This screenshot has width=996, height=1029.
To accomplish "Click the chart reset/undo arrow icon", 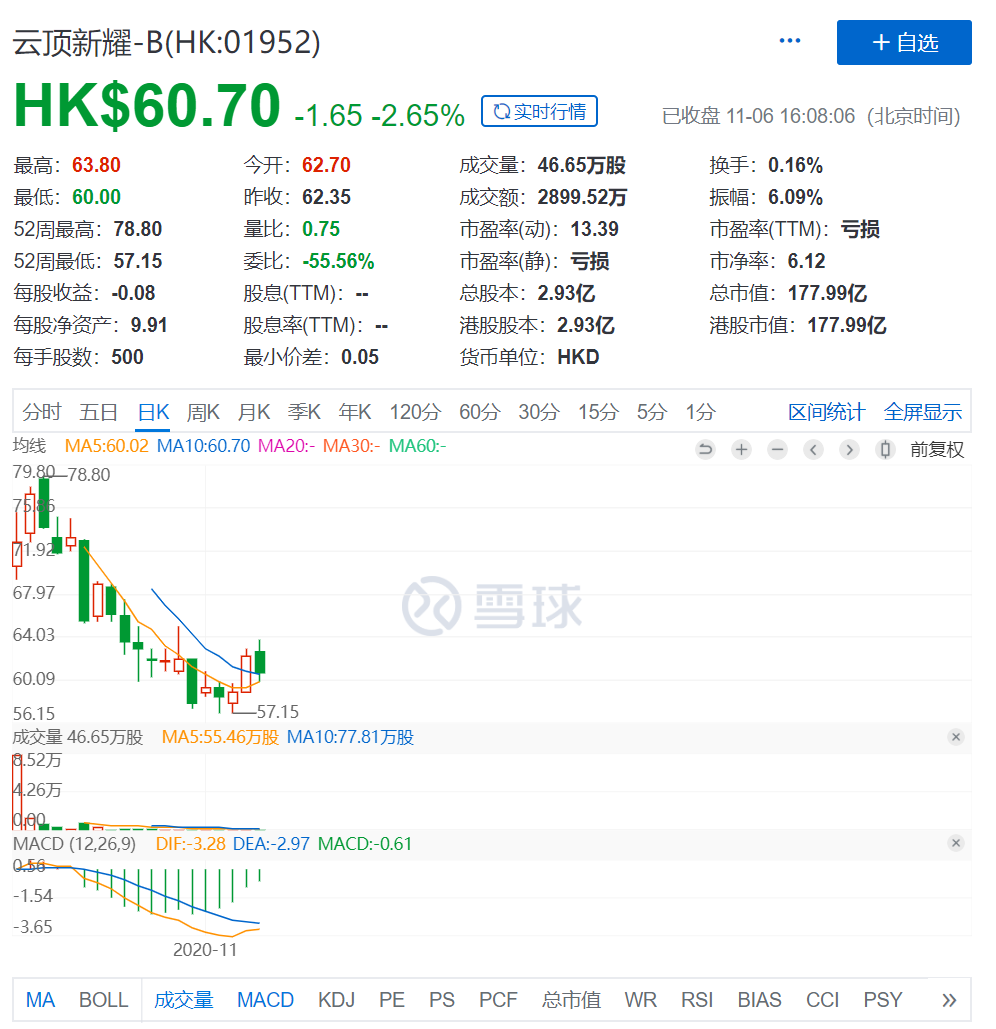I will click(x=705, y=450).
